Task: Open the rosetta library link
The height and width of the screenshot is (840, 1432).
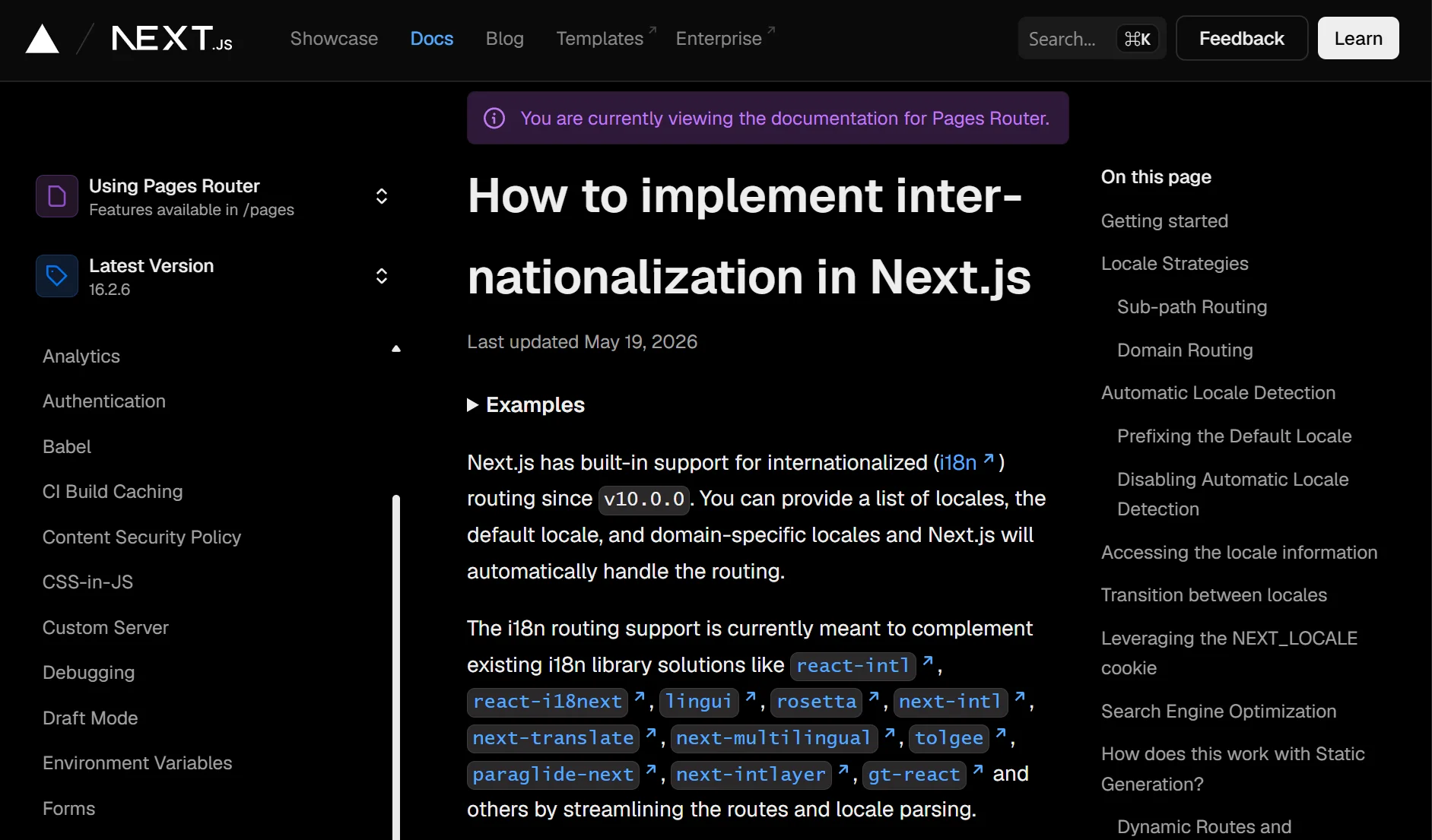Action: tap(825, 702)
